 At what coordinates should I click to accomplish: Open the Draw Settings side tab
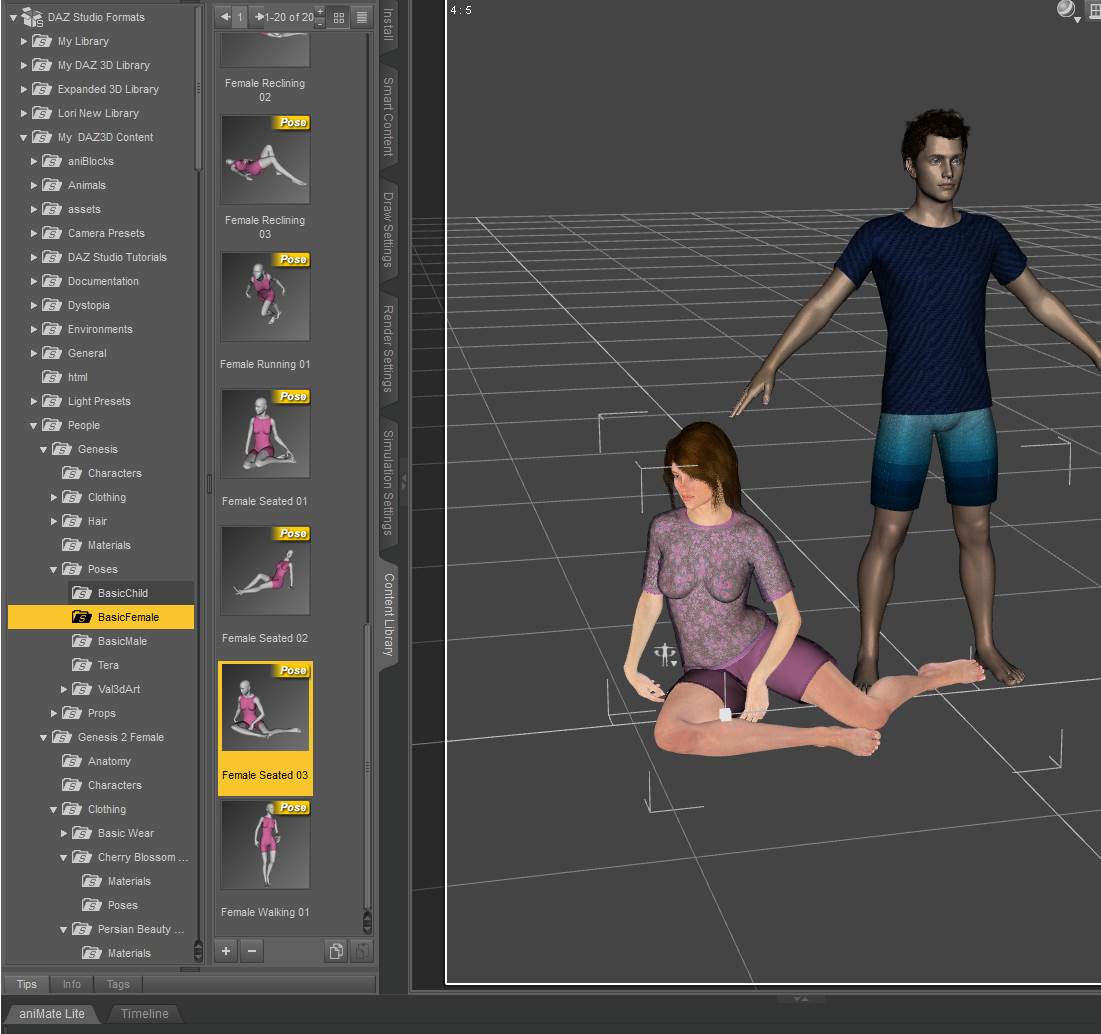tap(388, 230)
